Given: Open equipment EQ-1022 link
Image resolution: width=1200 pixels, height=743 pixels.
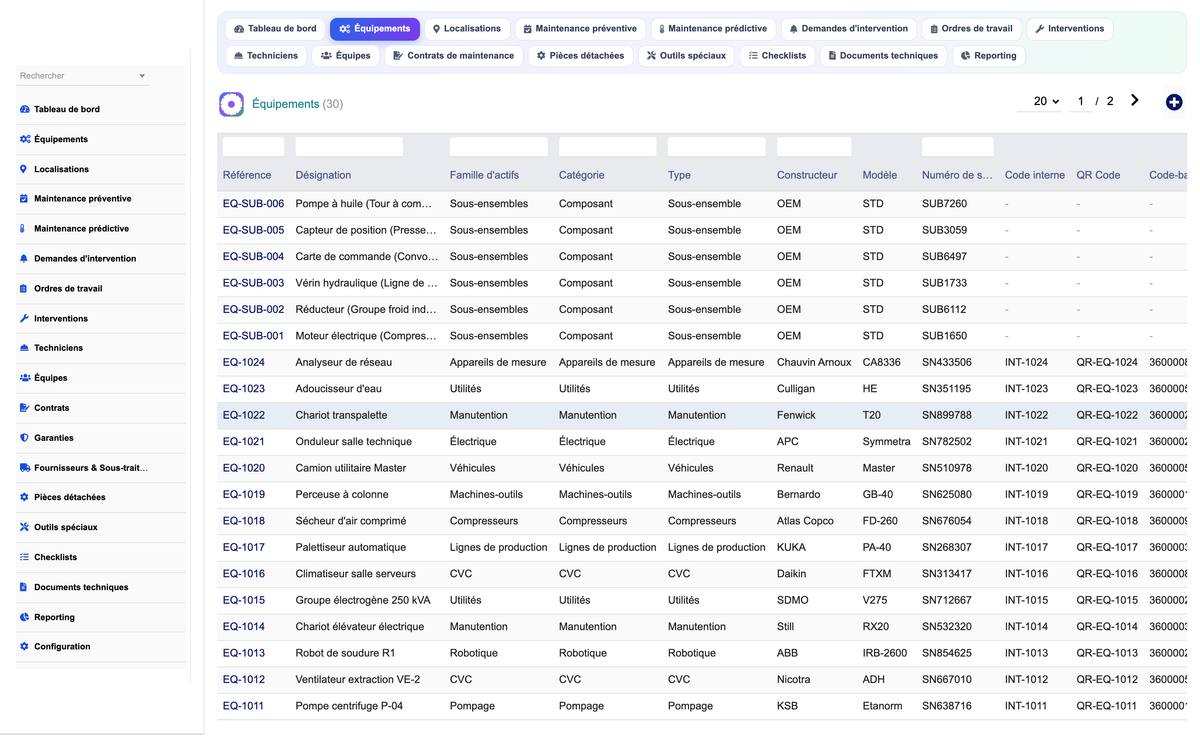Looking at the screenshot, I should coord(244,416).
